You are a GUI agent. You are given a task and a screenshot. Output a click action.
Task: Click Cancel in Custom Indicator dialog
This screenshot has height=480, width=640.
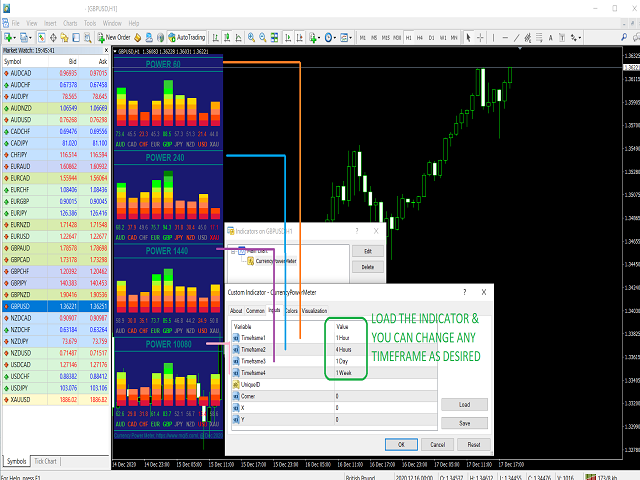(x=438, y=444)
